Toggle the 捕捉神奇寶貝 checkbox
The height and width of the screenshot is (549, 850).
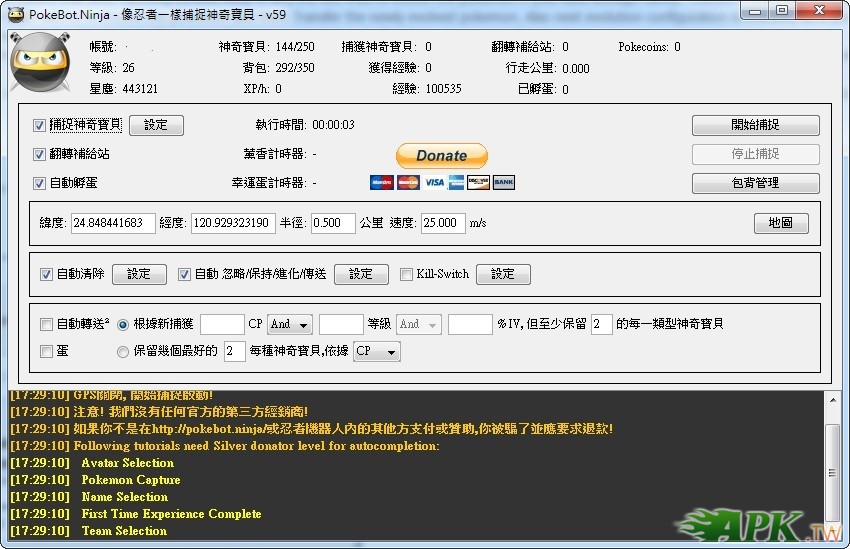click(39, 126)
